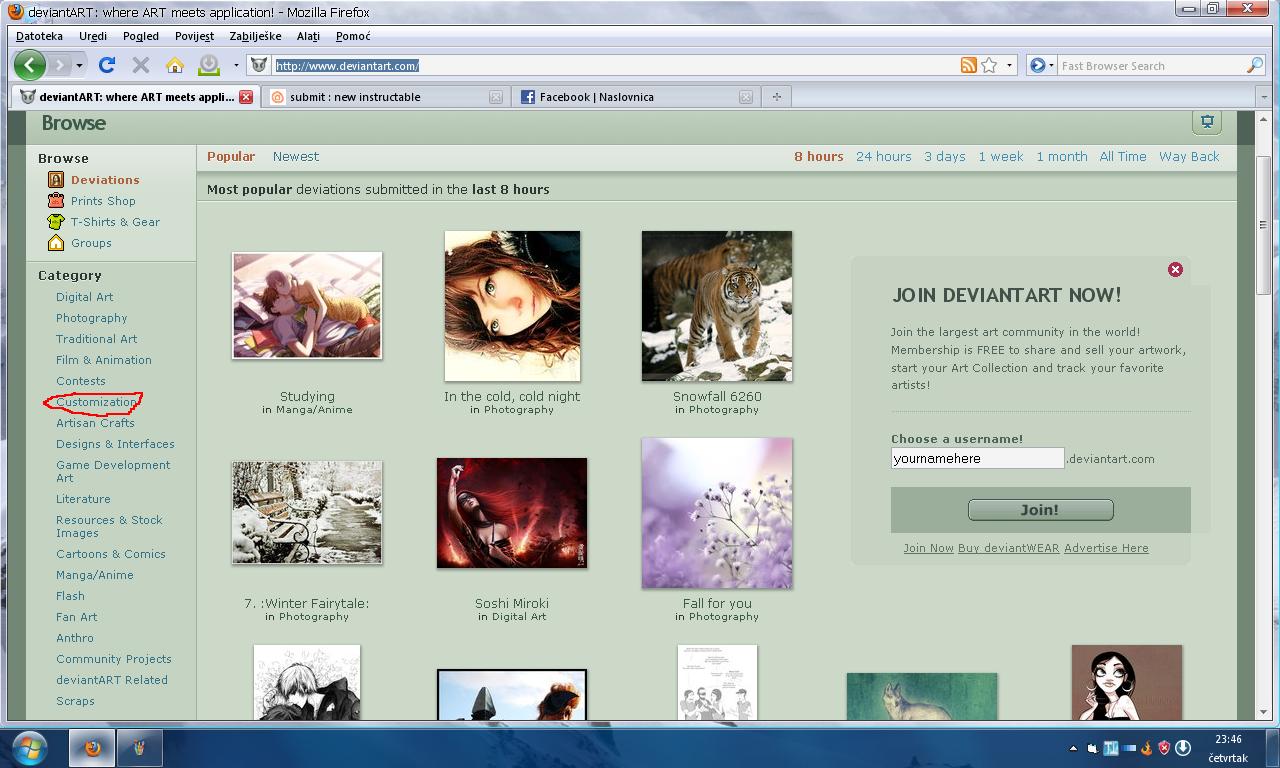The height and width of the screenshot is (768, 1280).
Task: Open the list-all-tabs dropdown
Action: [1263, 97]
